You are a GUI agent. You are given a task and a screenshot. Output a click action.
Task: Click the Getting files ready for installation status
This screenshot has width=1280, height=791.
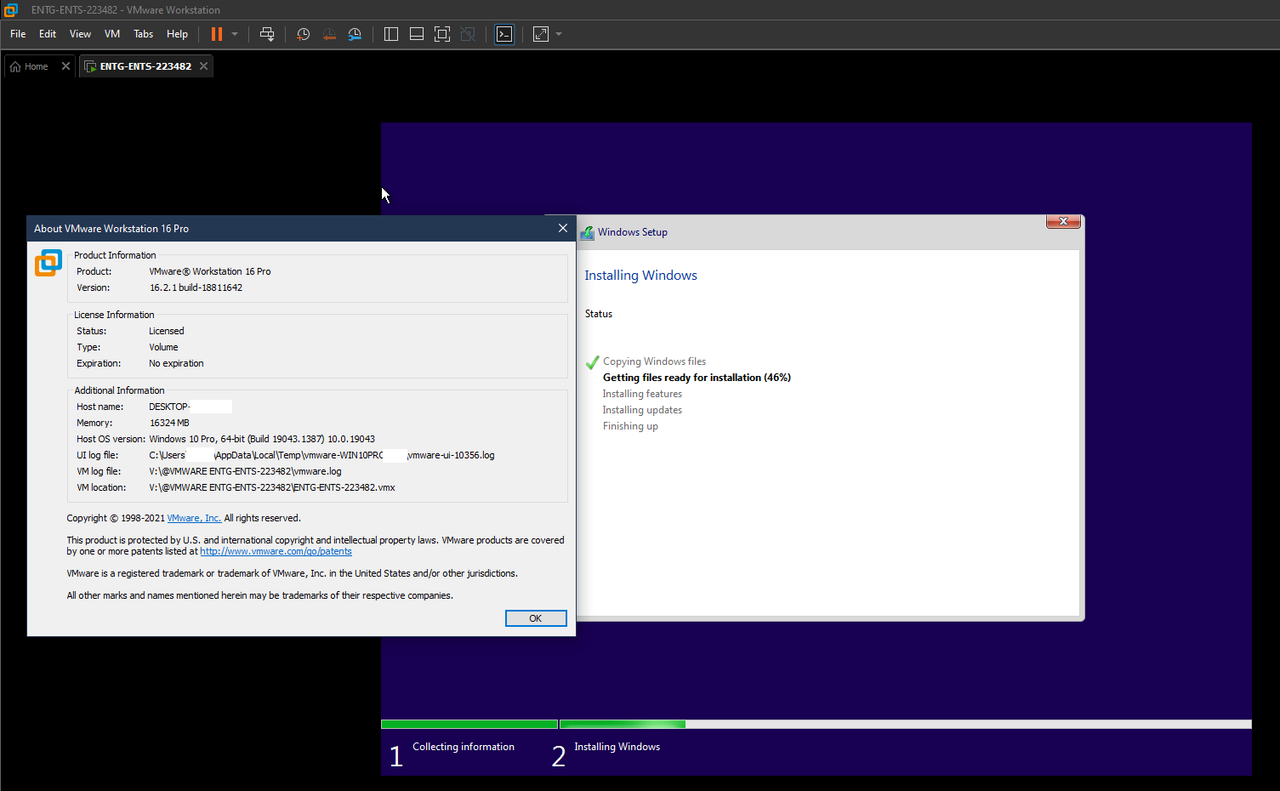point(697,378)
